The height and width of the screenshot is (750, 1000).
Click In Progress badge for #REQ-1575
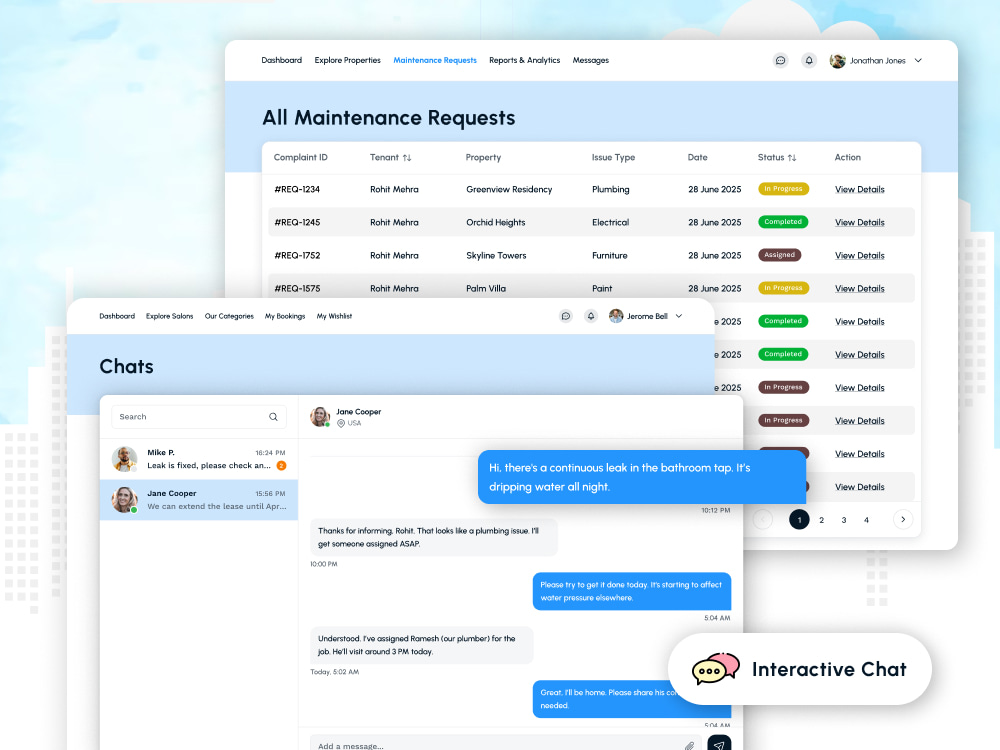click(x=783, y=288)
